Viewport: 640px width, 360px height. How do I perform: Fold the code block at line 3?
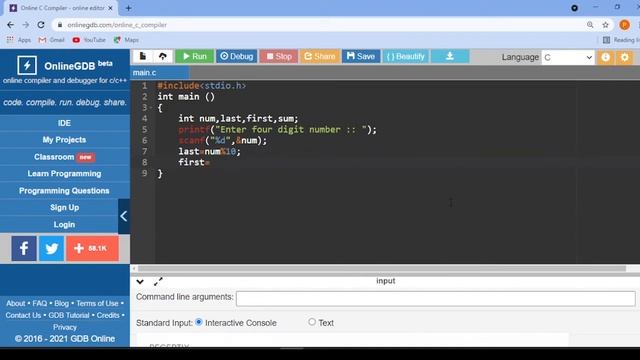(151, 108)
